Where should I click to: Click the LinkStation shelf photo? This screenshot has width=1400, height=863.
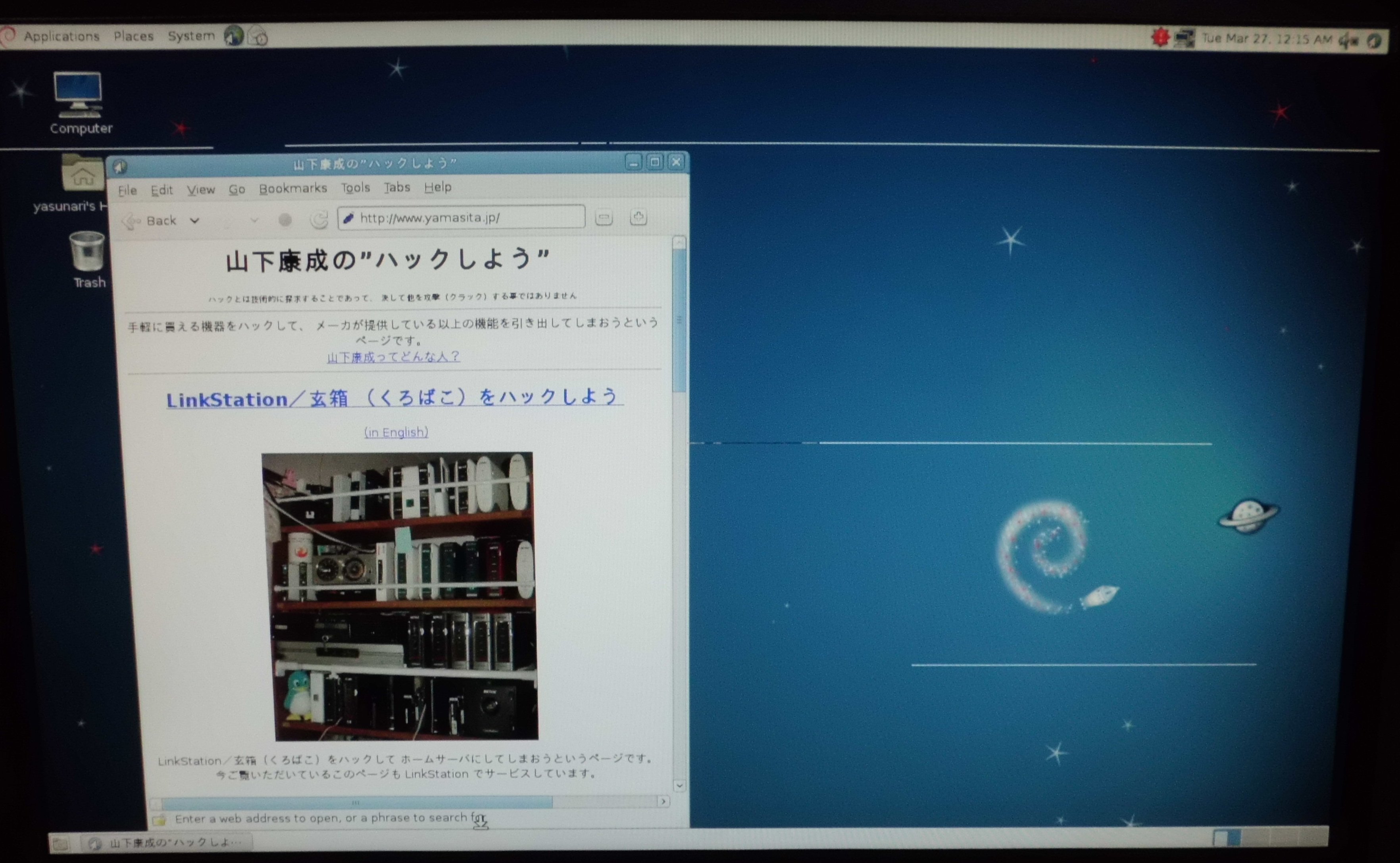[x=400, y=596]
